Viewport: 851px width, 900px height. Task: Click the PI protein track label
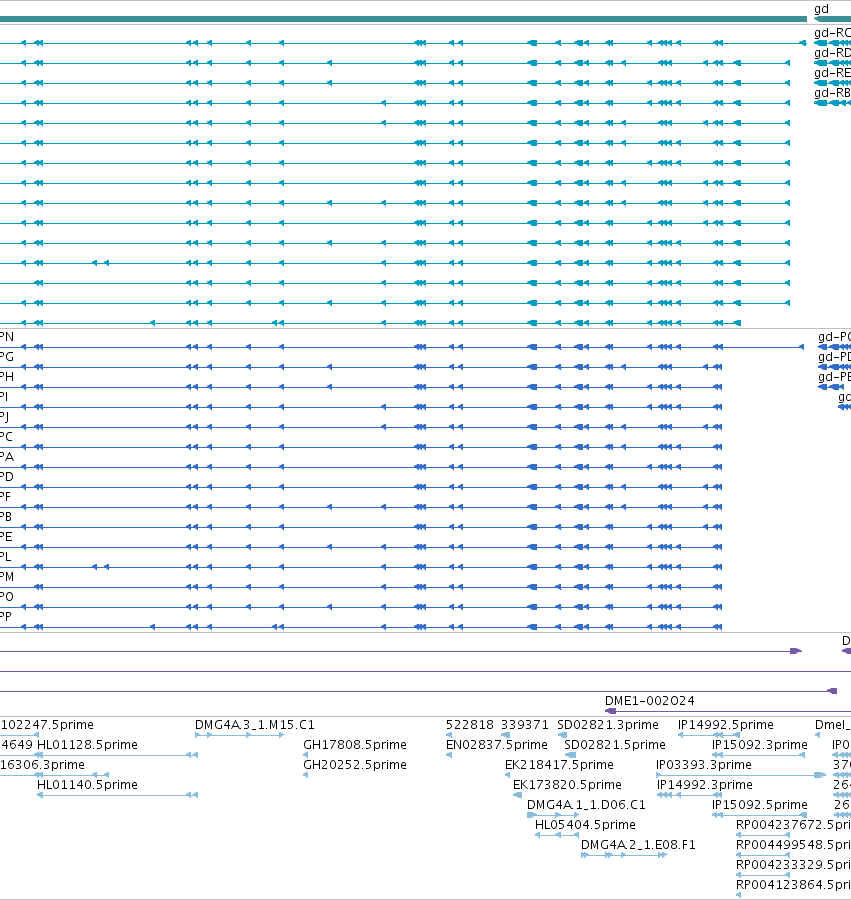(4, 397)
